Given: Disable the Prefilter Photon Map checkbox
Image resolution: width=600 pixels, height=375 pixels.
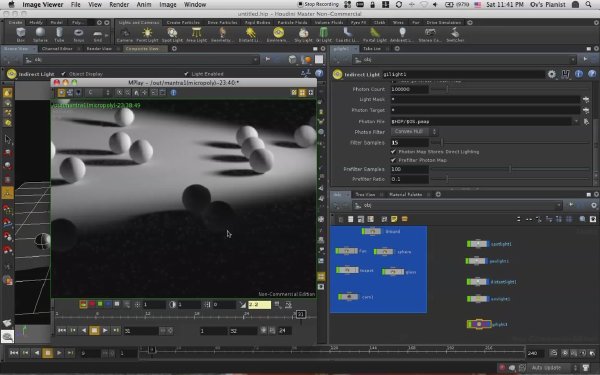Looking at the screenshot, I should pos(393,160).
